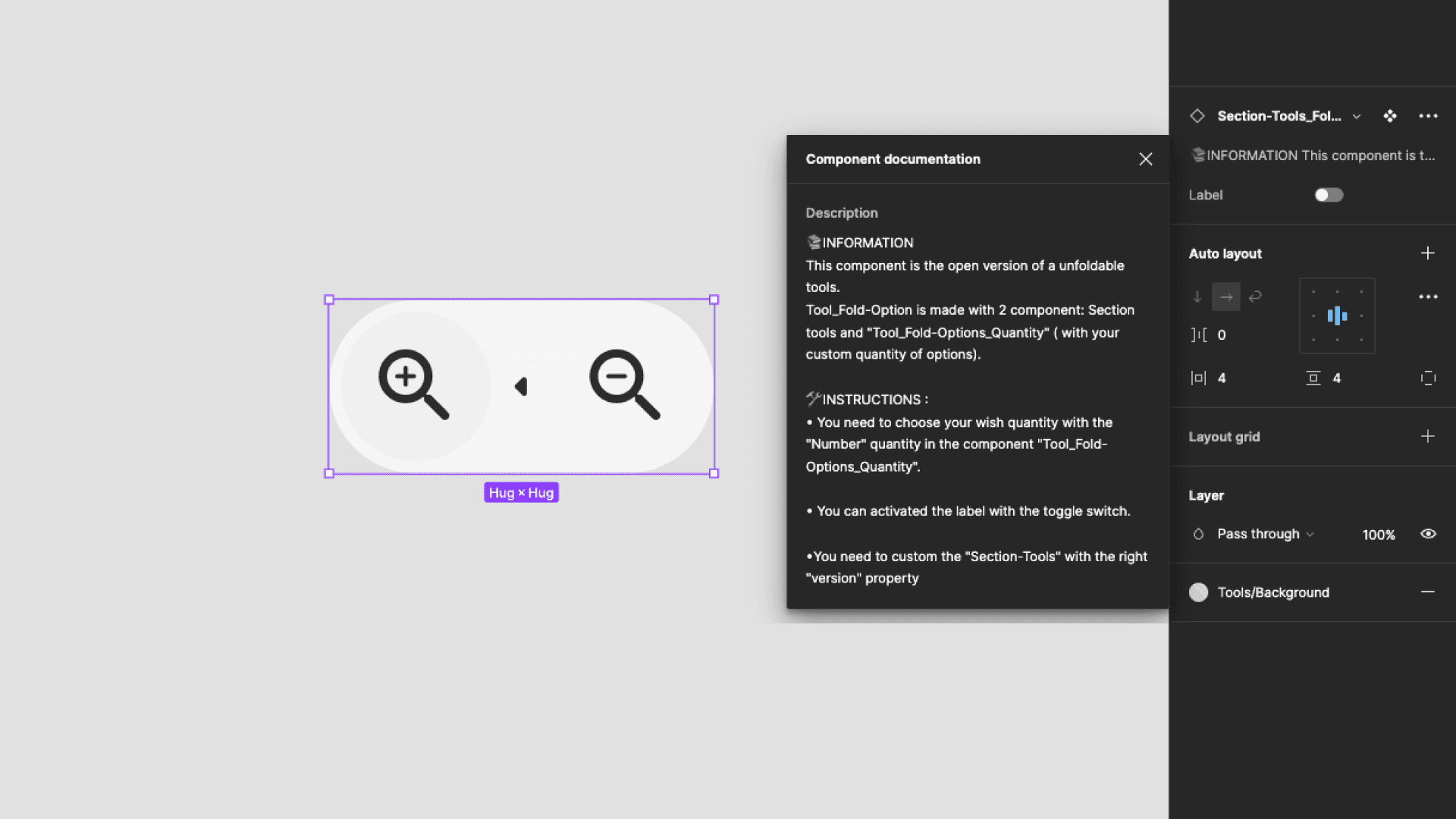Hide layer using the eye icon

click(1428, 534)
